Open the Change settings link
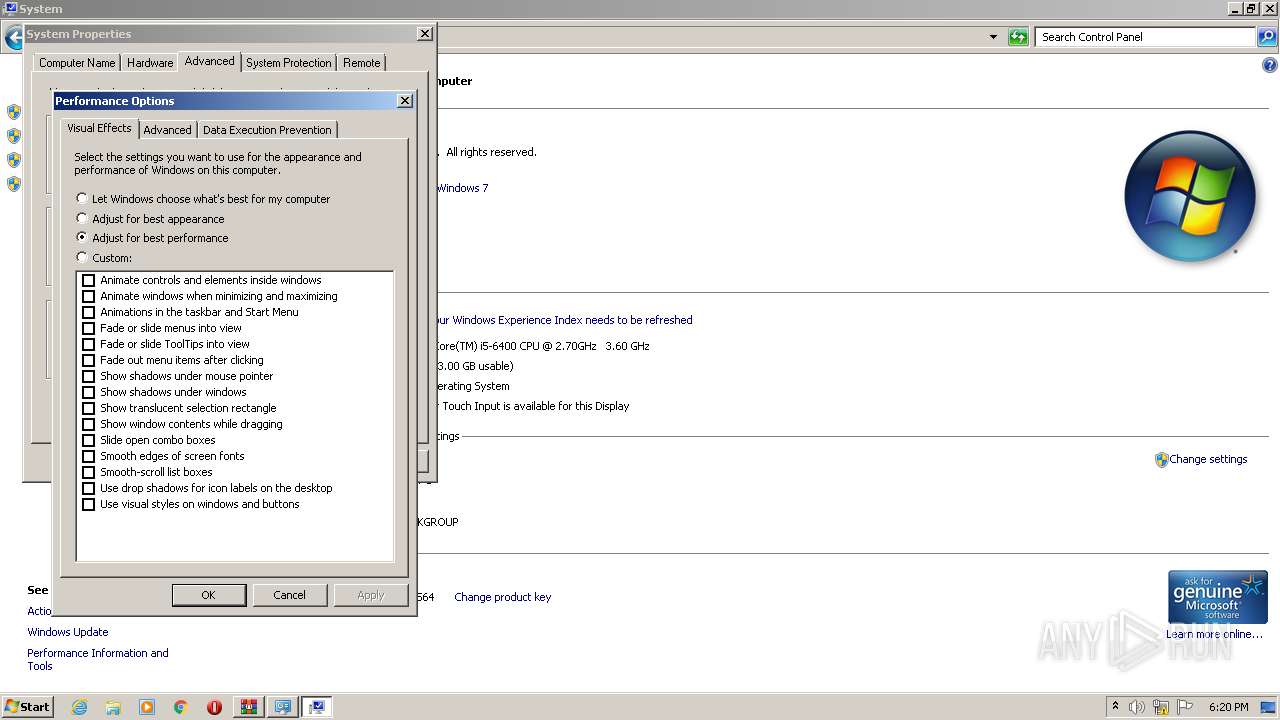This screenshot has width=1280, height=720. point(1208,459)
